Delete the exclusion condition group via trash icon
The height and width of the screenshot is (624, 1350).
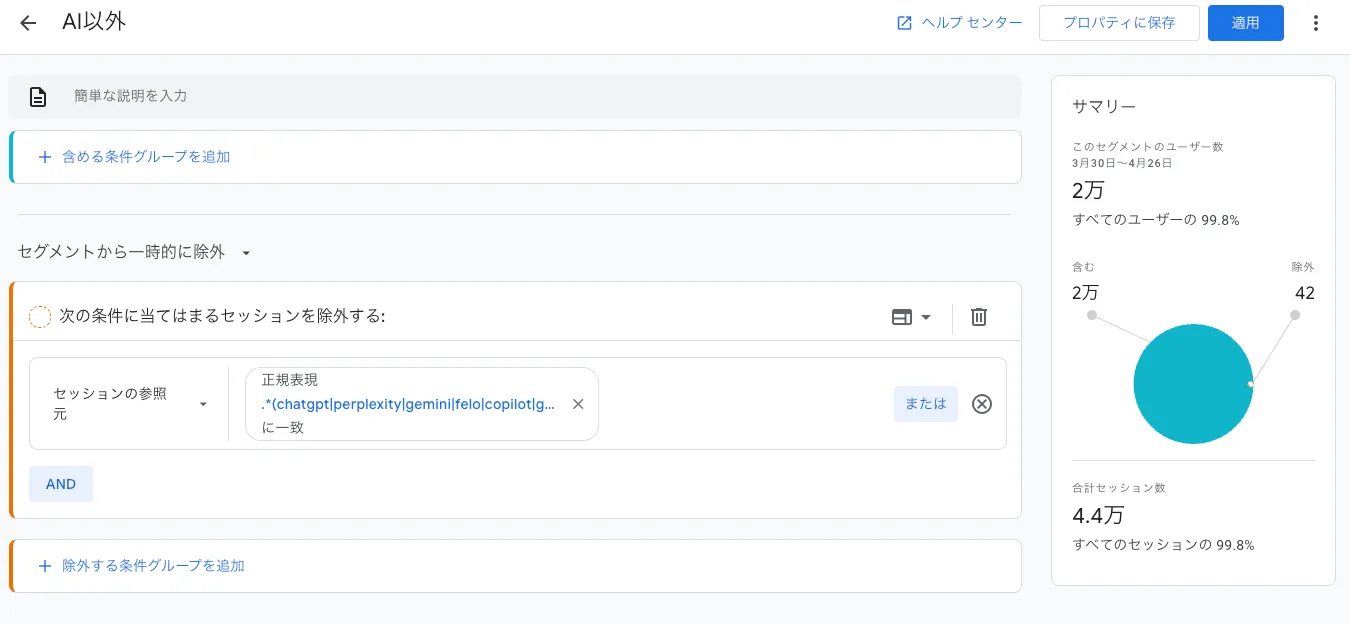coord(978,316)
